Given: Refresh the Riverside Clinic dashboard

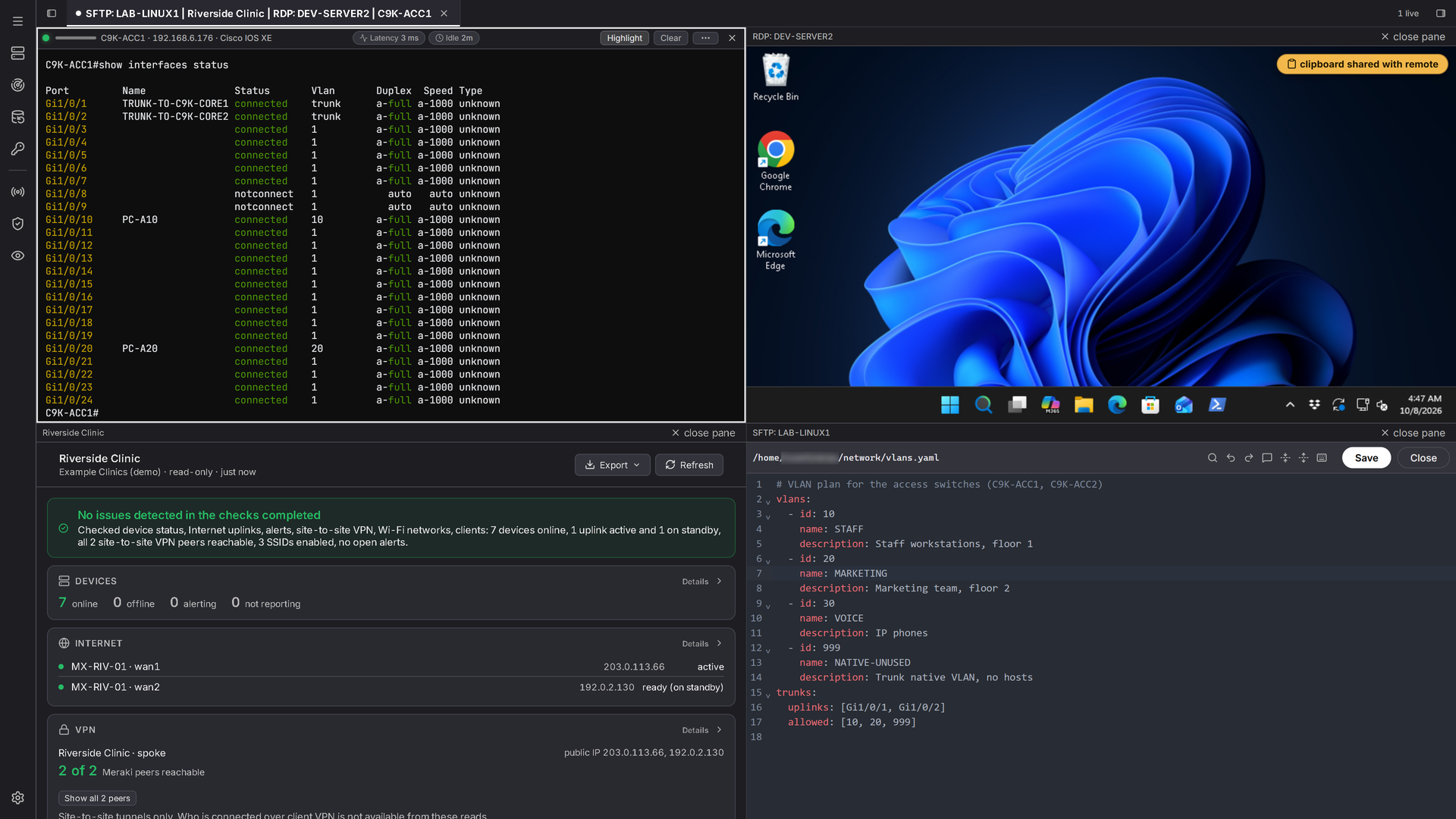Looking at the screenshot, I should tap(689, 465).
